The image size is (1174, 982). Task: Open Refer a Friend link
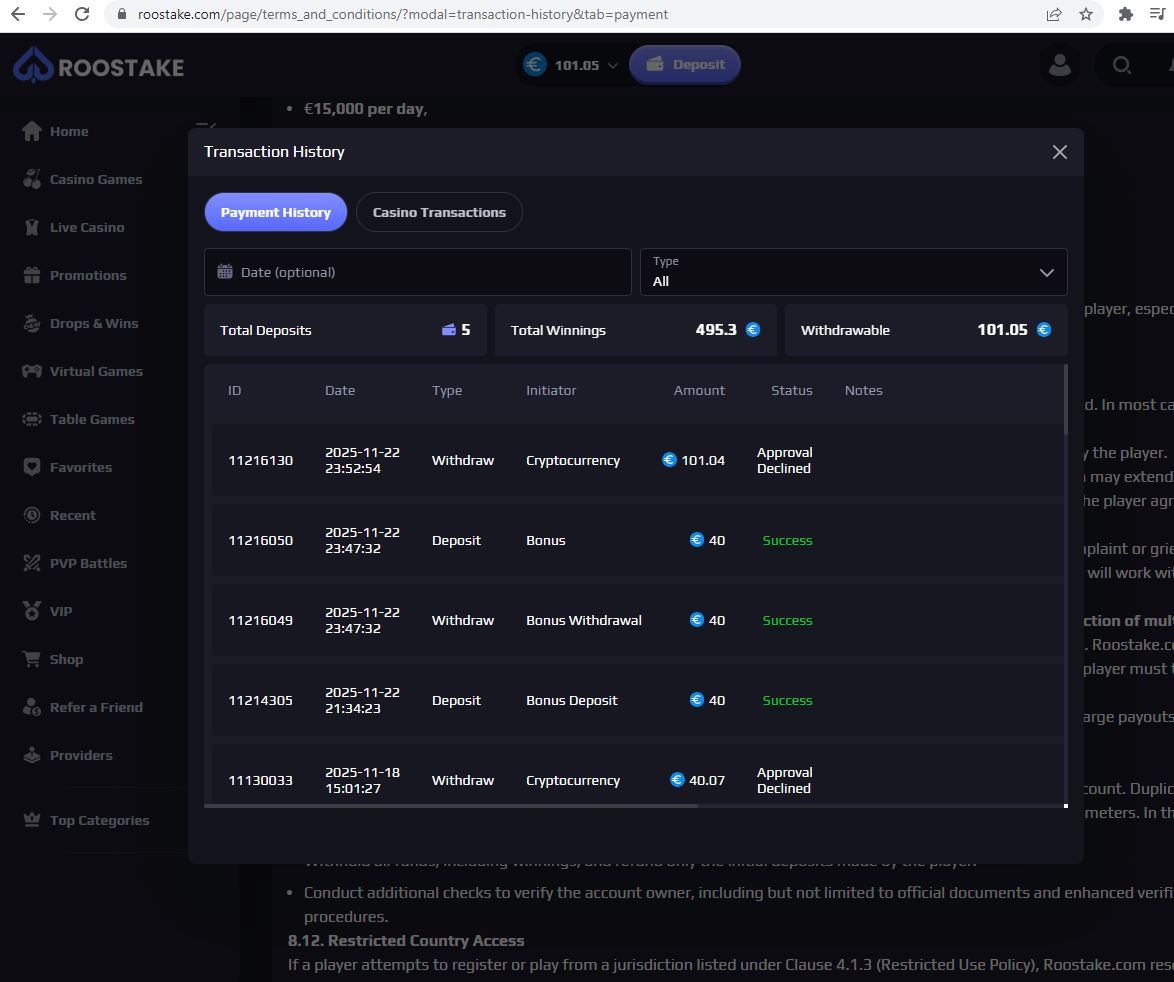96,707
